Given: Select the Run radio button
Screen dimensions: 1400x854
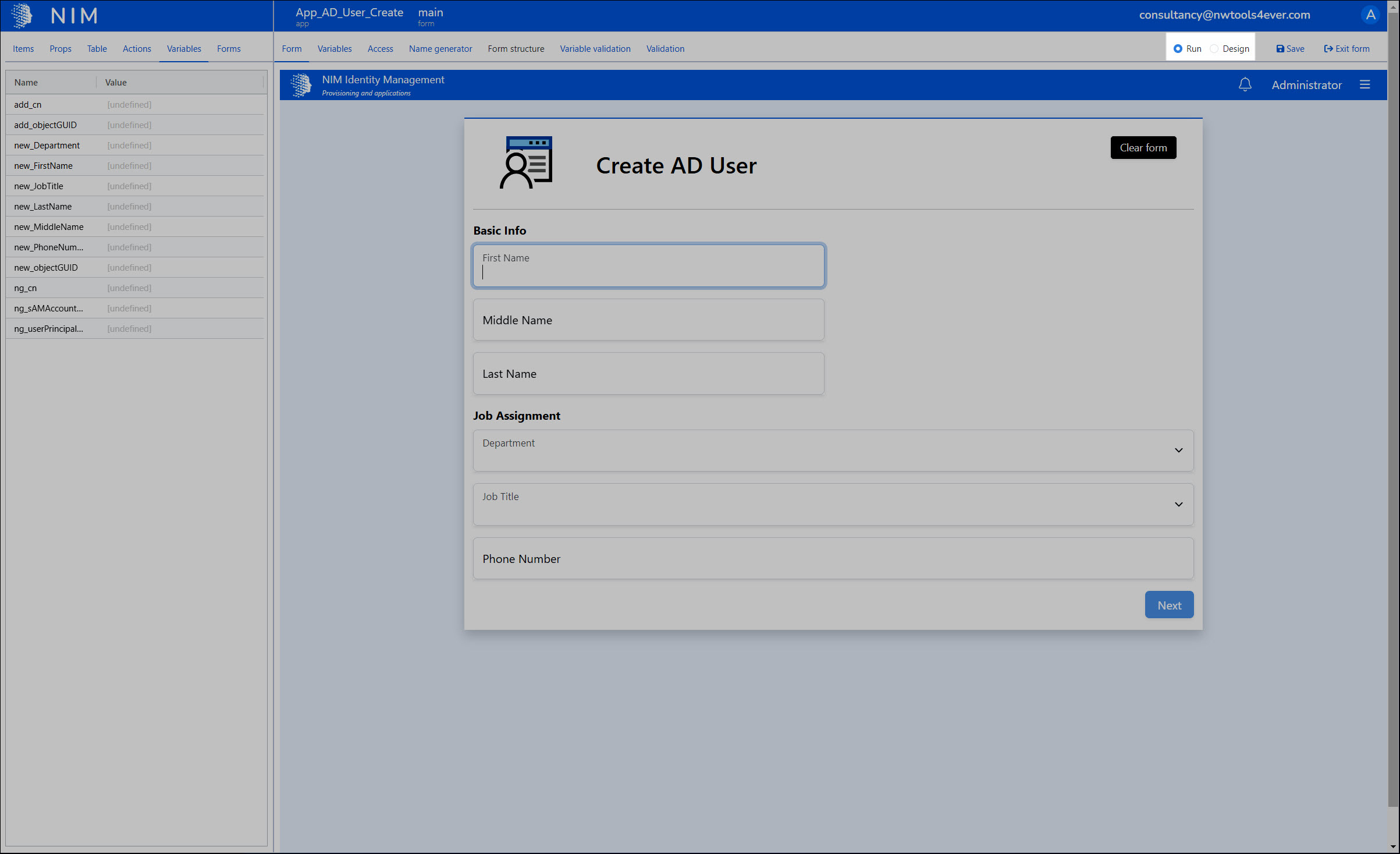Looking at the screenshot, I should pyautogui.click(x=1178, y=49).
